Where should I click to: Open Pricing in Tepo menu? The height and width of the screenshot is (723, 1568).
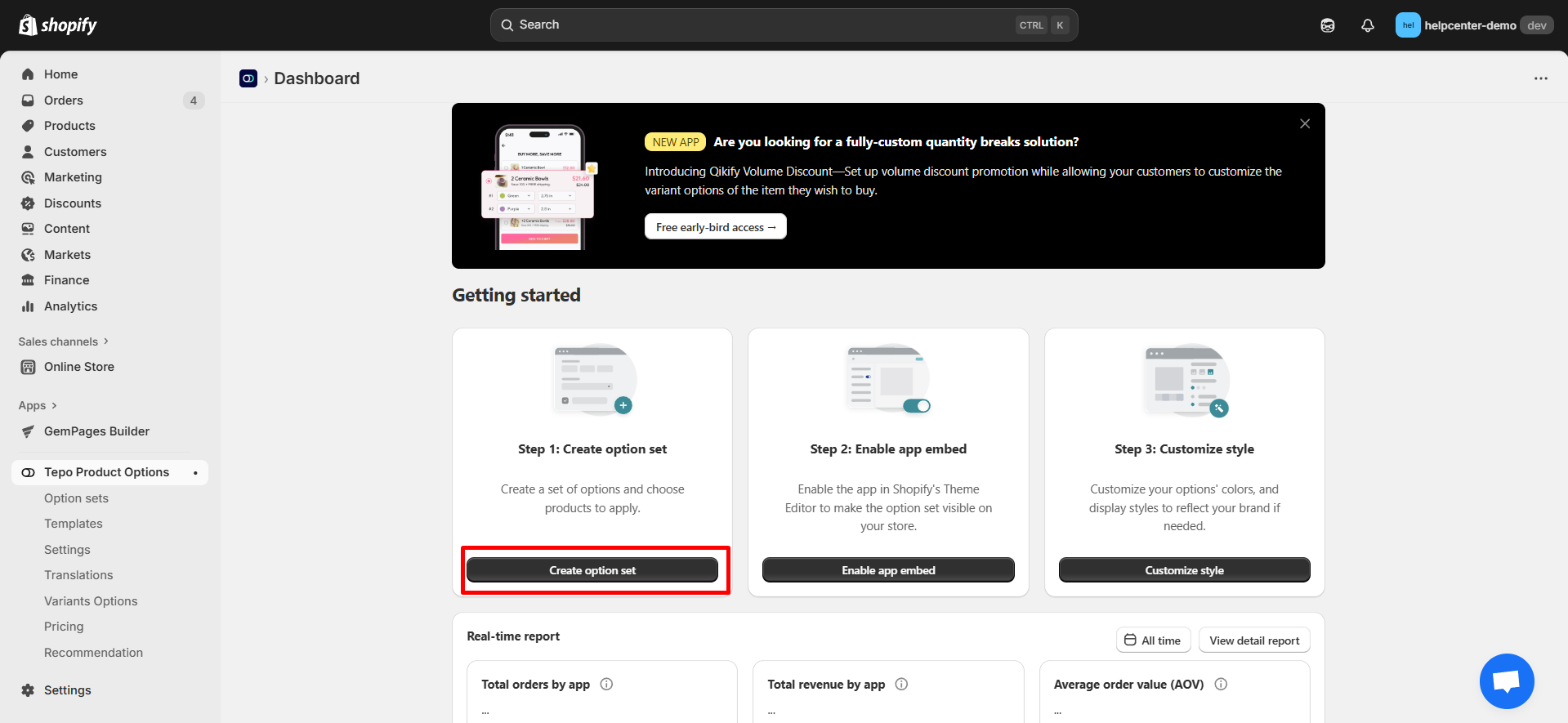[x=64, y=627]
